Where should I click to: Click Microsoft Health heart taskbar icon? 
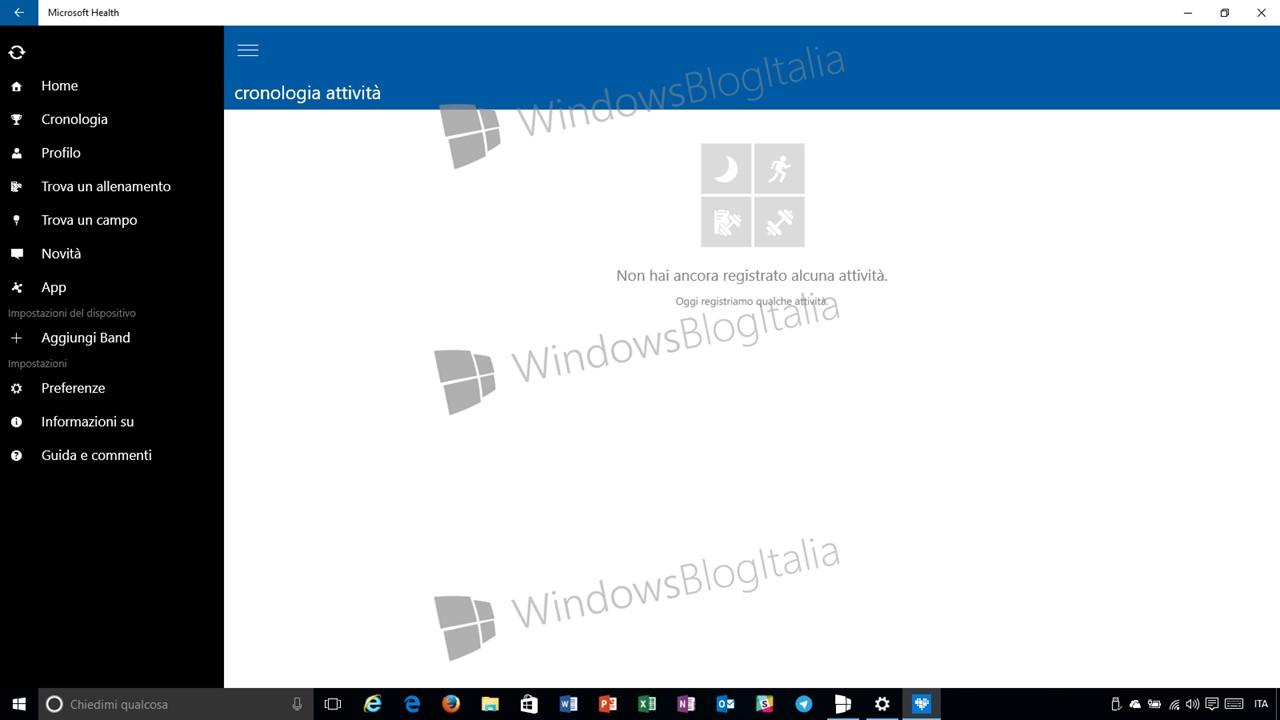pyautogui.click(x=921, y=704)
